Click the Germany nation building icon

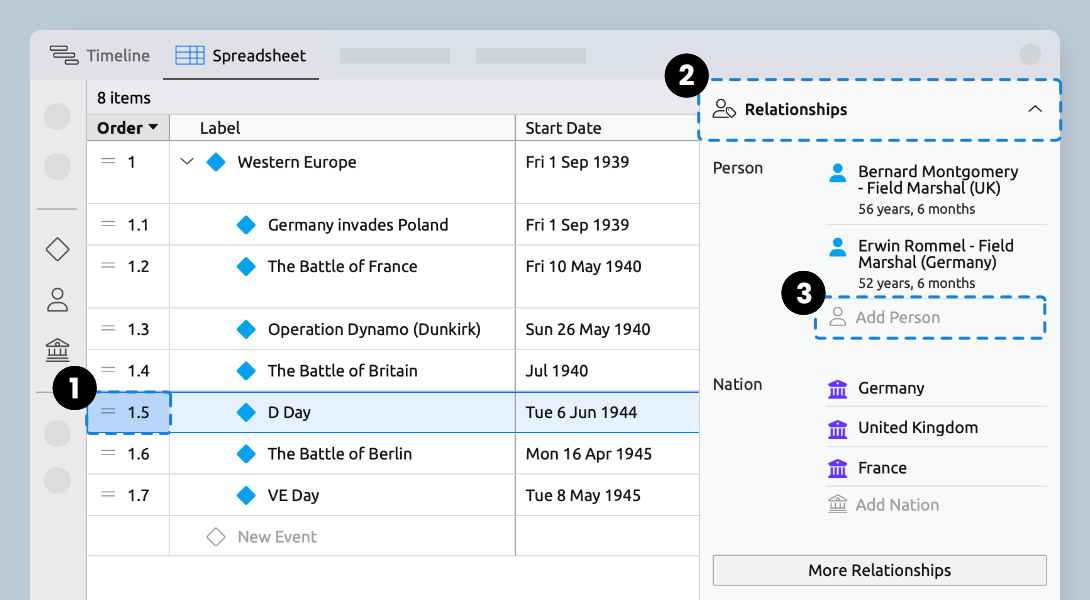click(x=838, y=389)
